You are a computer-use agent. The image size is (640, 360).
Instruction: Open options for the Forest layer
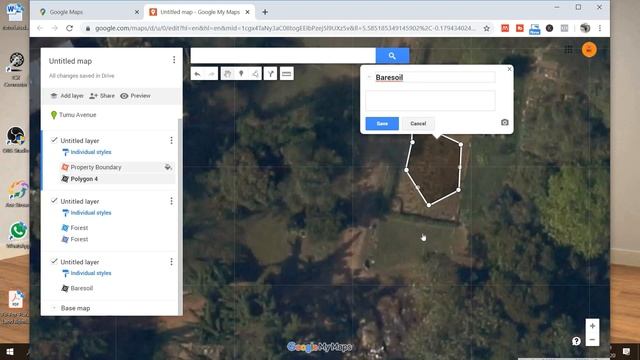pyautogui.click(x=171, y=201)
